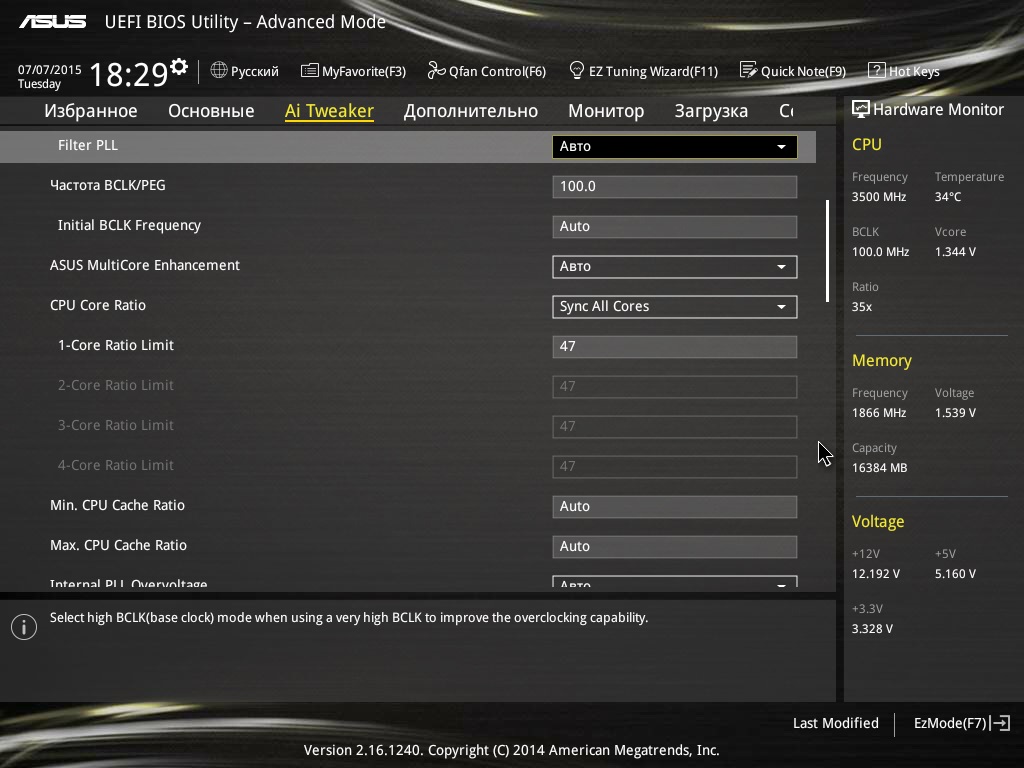Click Last Modified
The image size is (1024, 768).
(x=835, y=723)
